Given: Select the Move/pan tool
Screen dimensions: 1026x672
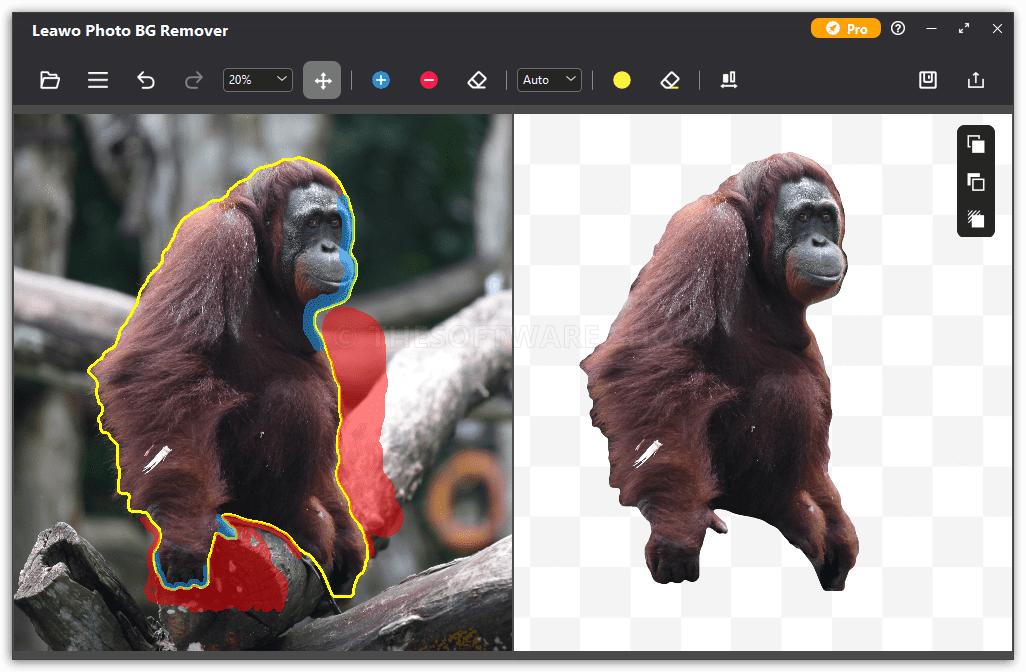Looking at the screenshot, I should coord(322,80).
